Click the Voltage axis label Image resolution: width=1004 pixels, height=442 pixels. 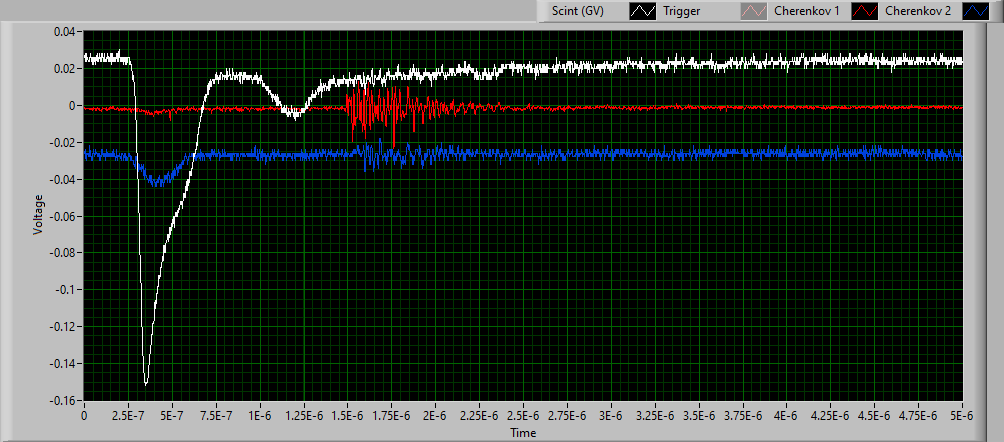(38, 214)
